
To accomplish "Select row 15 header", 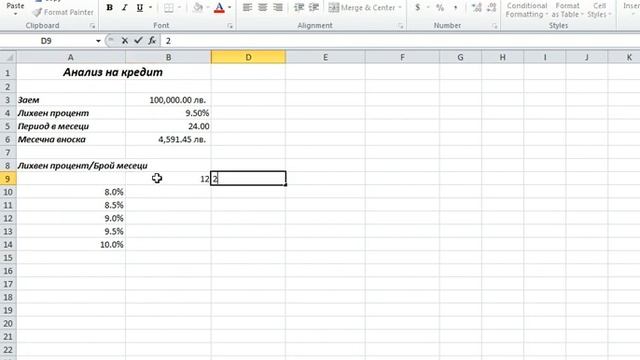I will (8, 258).
